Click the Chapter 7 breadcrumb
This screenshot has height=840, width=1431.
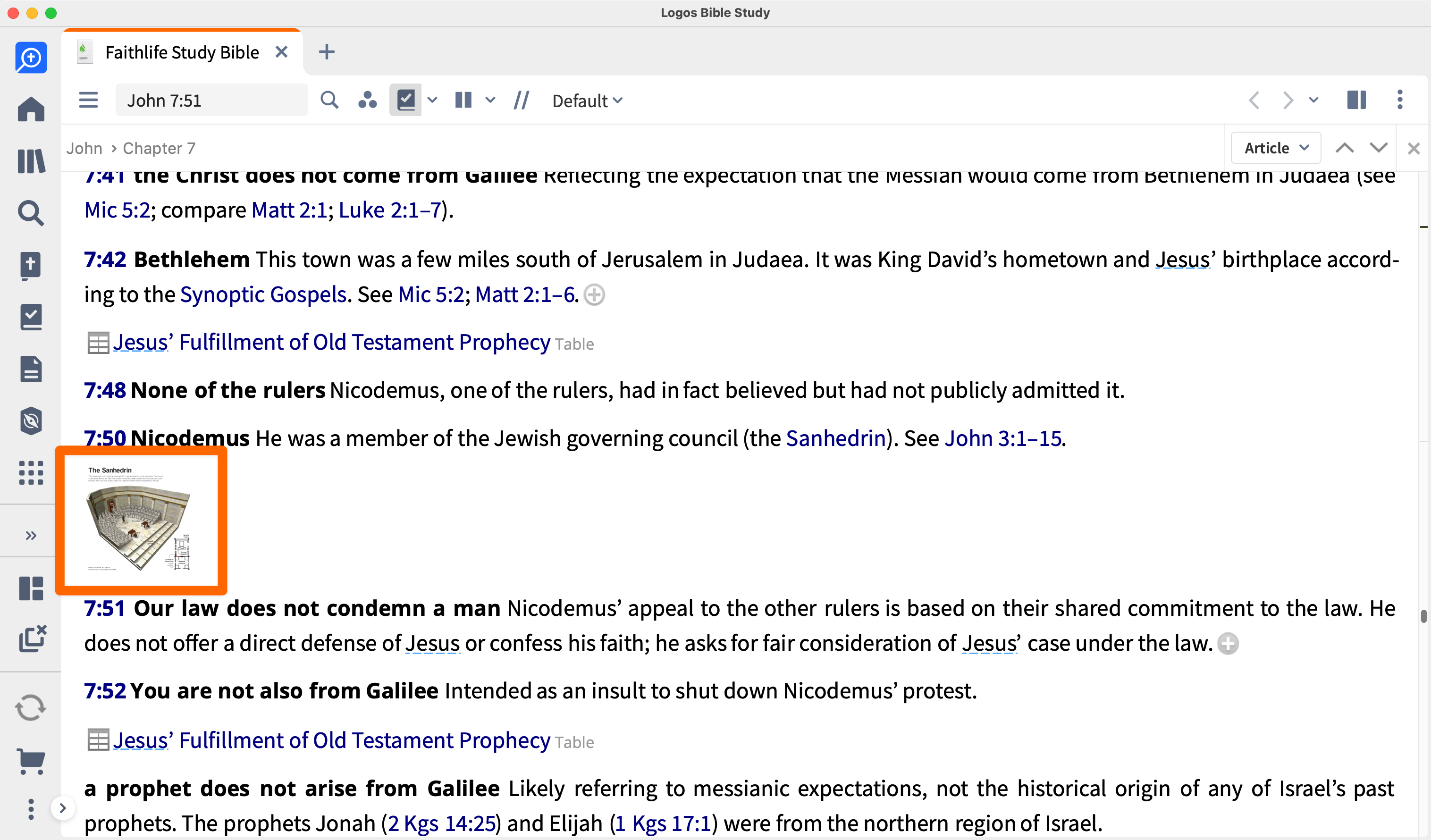[159, 148]
